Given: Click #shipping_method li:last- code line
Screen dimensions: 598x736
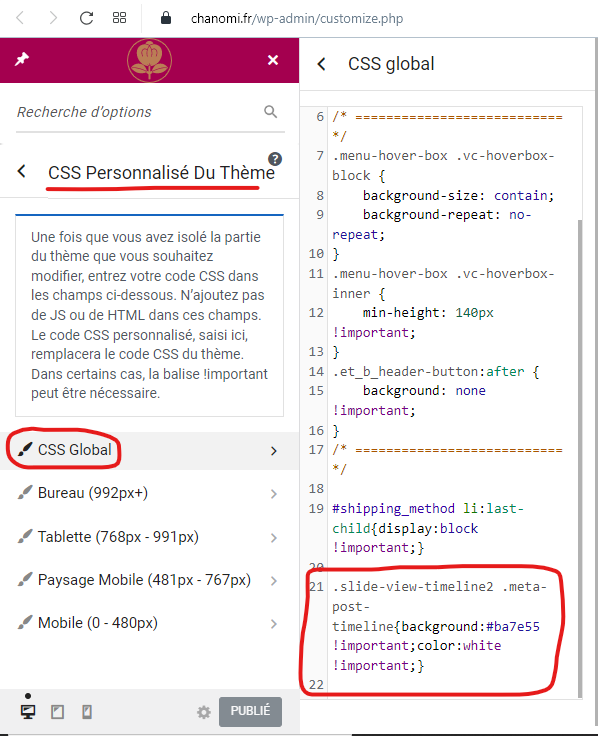Looking at the screenshot, I should pyautogui.click(x=428, y=509).
